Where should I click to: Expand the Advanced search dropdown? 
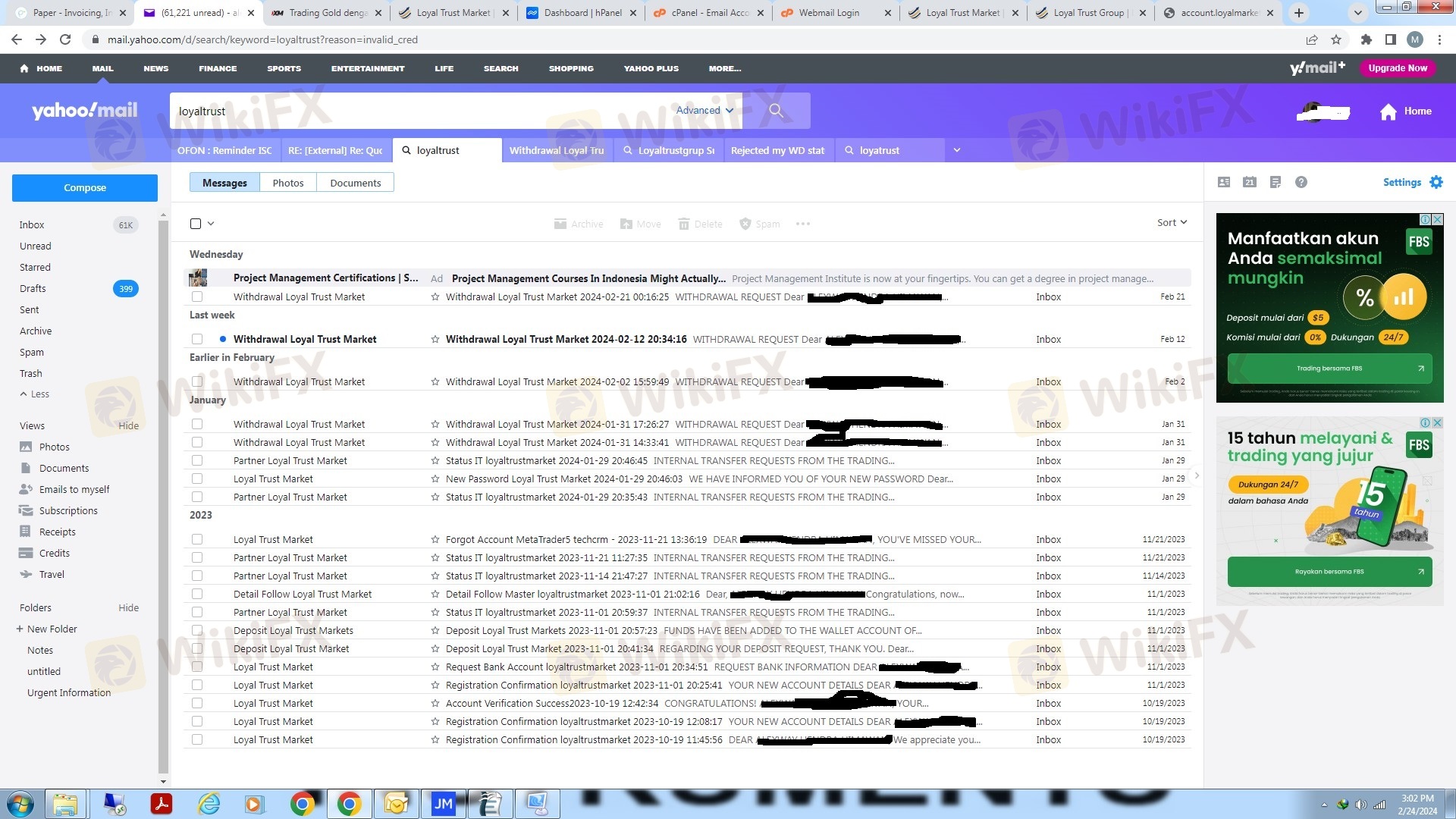click(704, 111)
